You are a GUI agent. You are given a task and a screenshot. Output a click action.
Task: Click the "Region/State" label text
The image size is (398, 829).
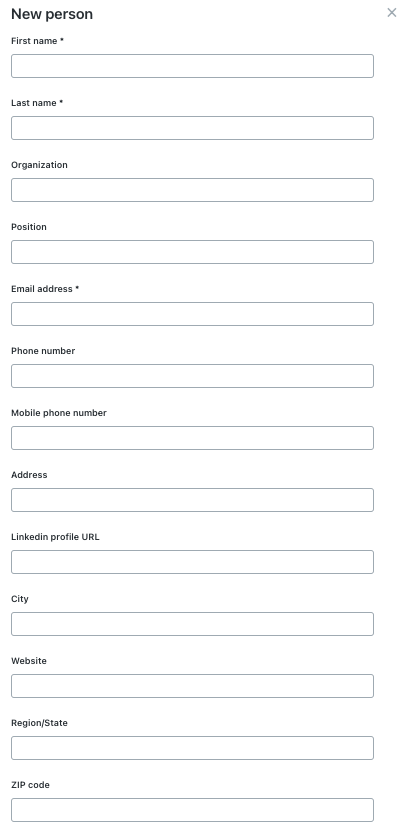point(39,723)
